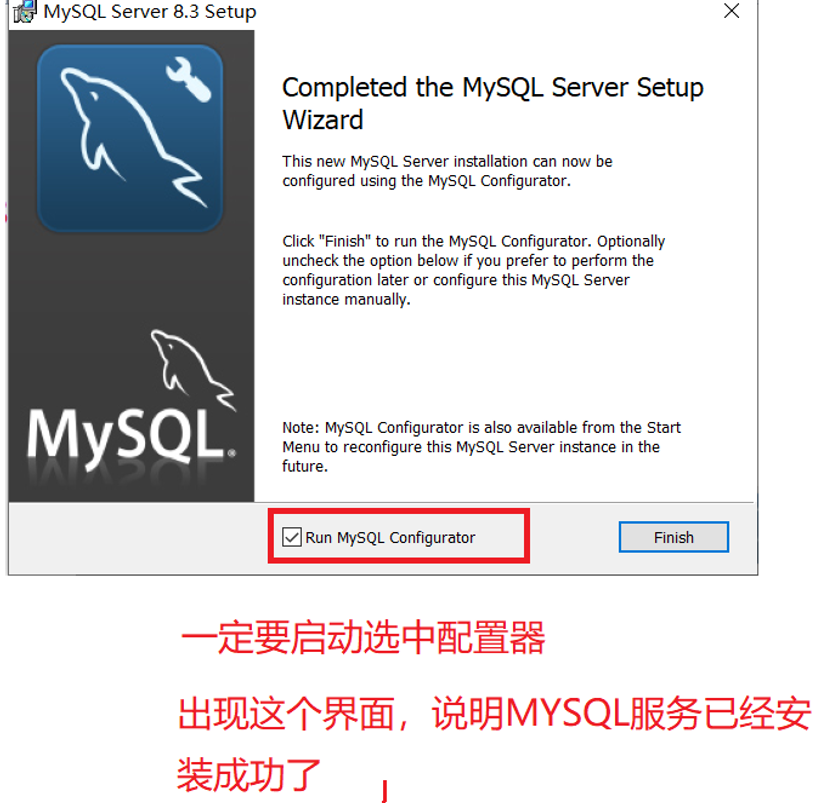
Task: Click the word "Wizard" in the heading
Action: point(323,120)
